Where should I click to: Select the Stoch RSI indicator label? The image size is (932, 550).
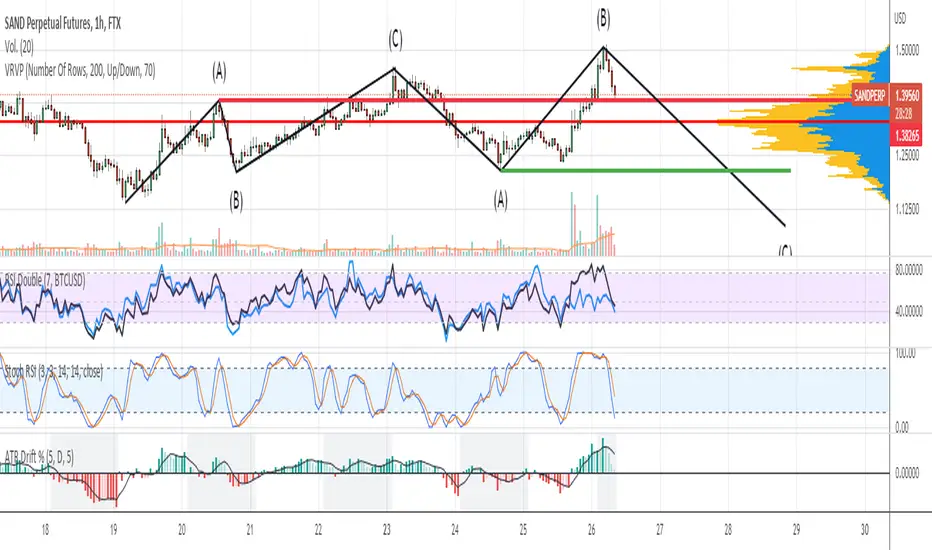pos(53,372)
